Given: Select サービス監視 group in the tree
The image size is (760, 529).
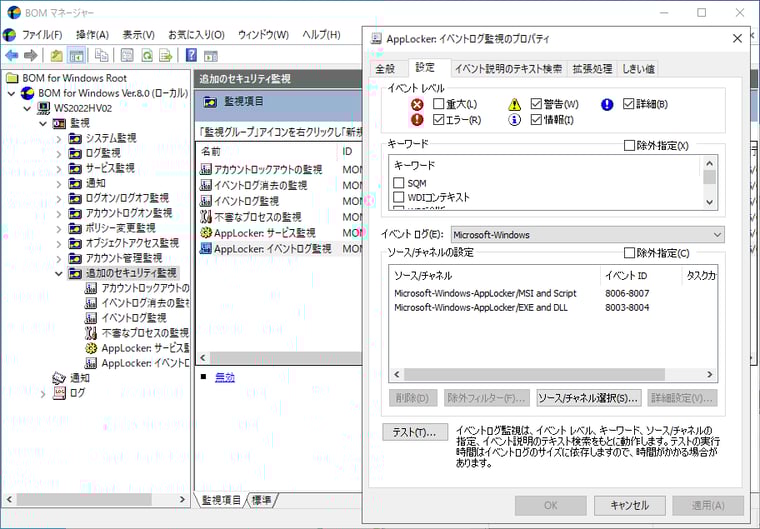Looking at the screenshot, I should tap(110, 168).
